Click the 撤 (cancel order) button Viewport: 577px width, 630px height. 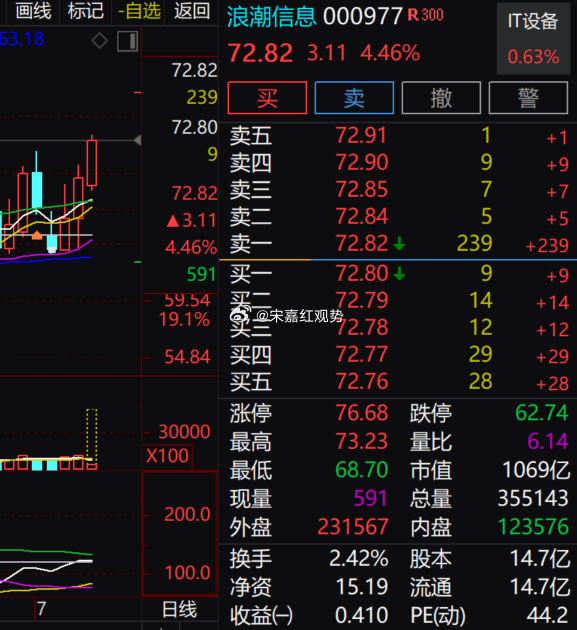(x=441, y=98)
